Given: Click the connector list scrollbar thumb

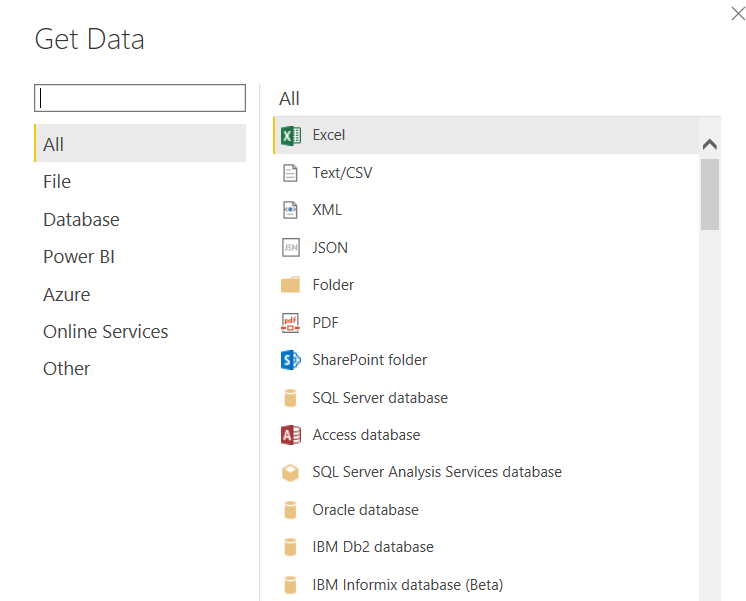Looking at the screenshot, I should pos(709,194).
